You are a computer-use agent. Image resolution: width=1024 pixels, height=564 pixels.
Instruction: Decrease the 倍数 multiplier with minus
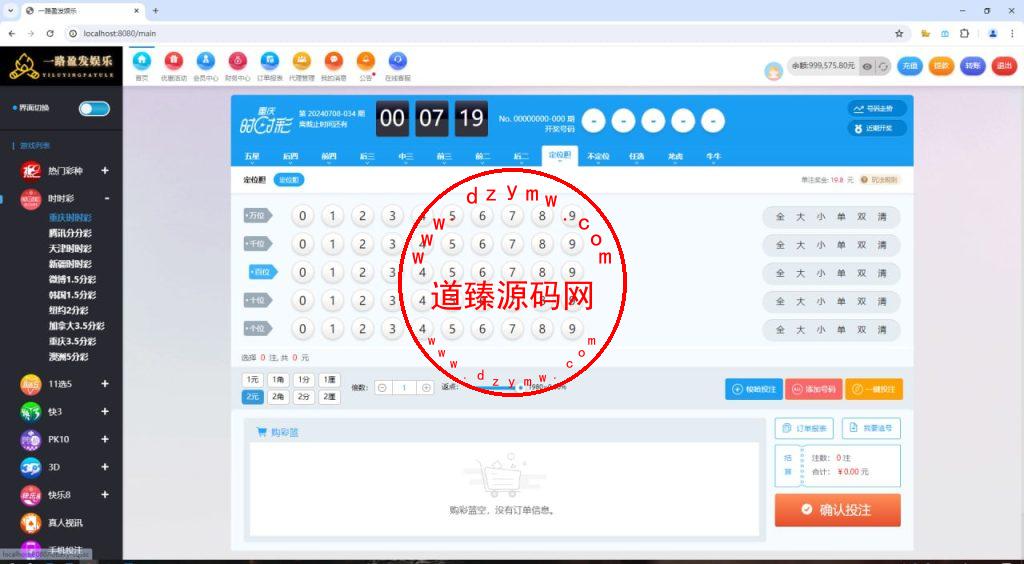[x=382, y=388]
